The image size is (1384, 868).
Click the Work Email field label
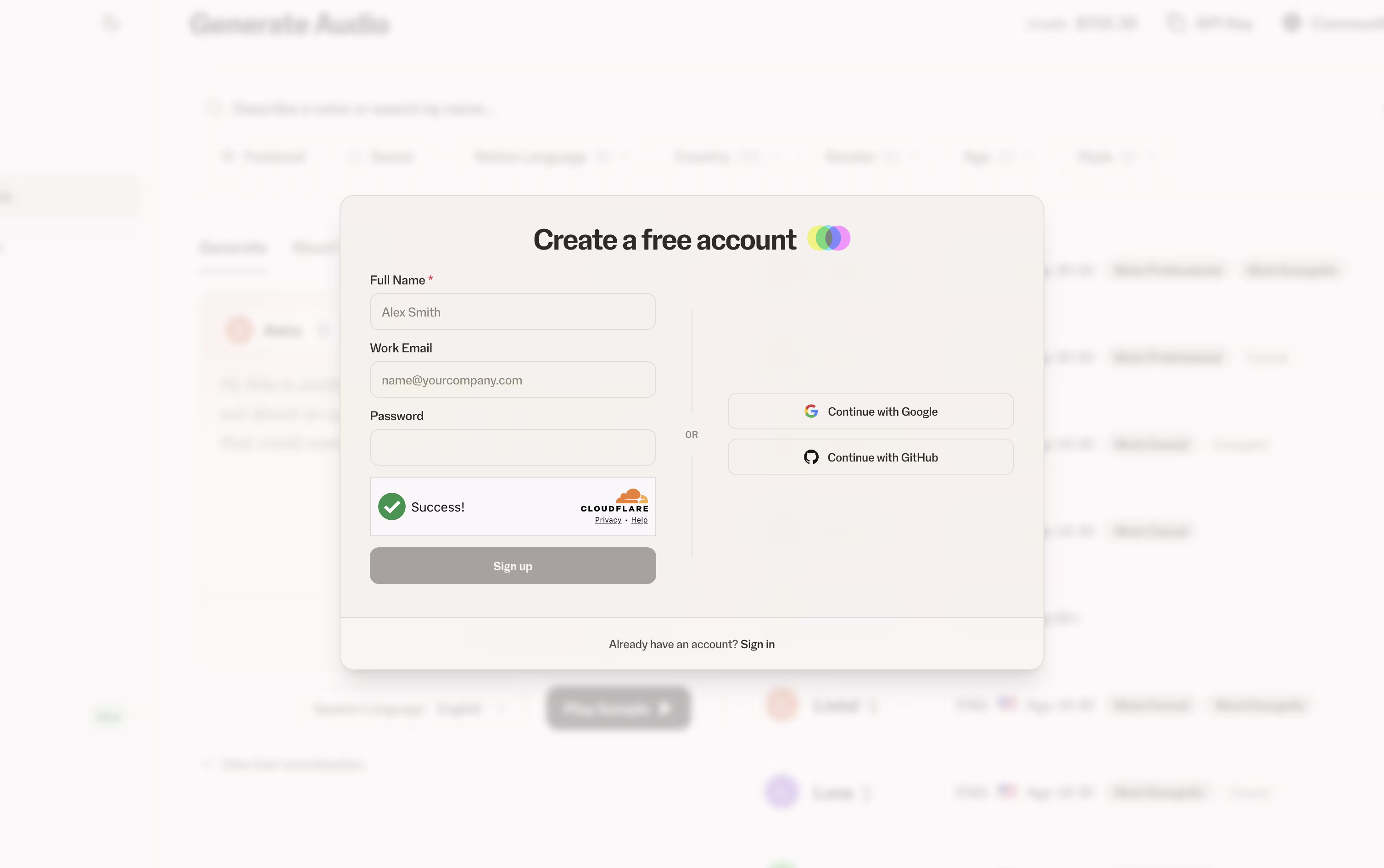pyautogui.click(x=401, y=348)
